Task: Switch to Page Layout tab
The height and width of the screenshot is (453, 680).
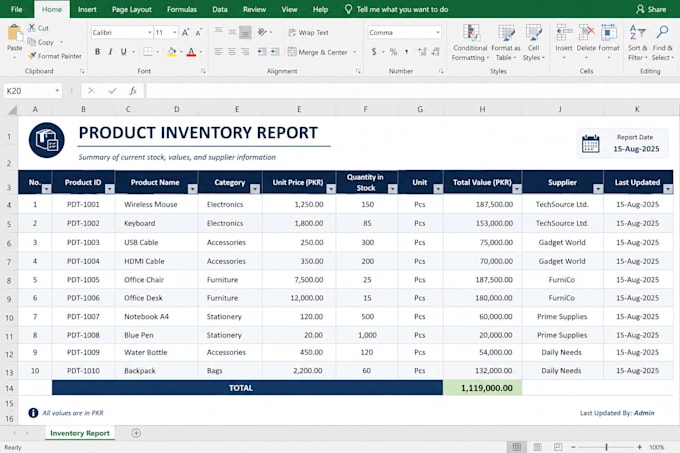Action: pyautogui.click(x=131, y=9)
